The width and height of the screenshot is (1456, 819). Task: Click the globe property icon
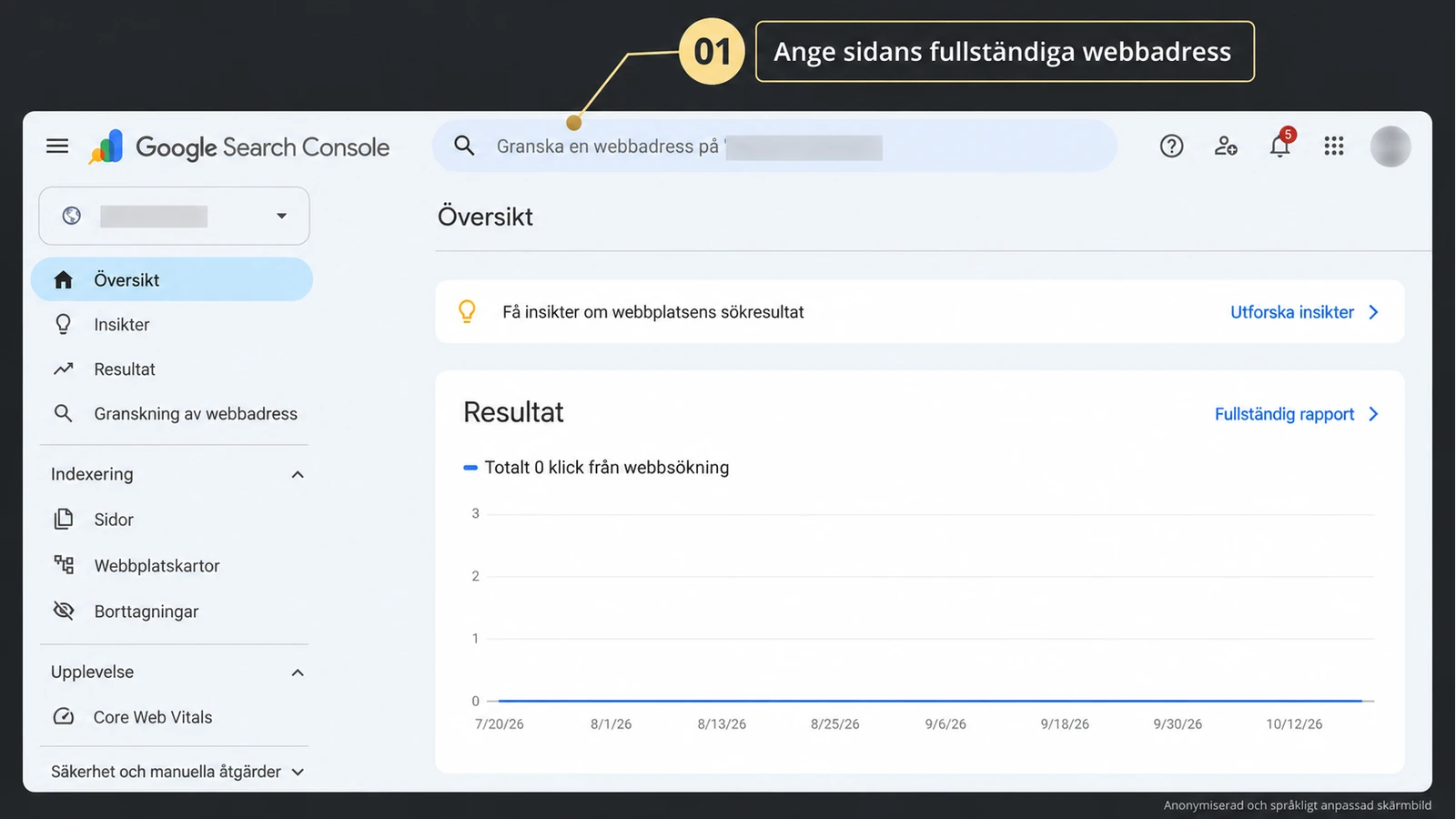[x=72, y=216]
